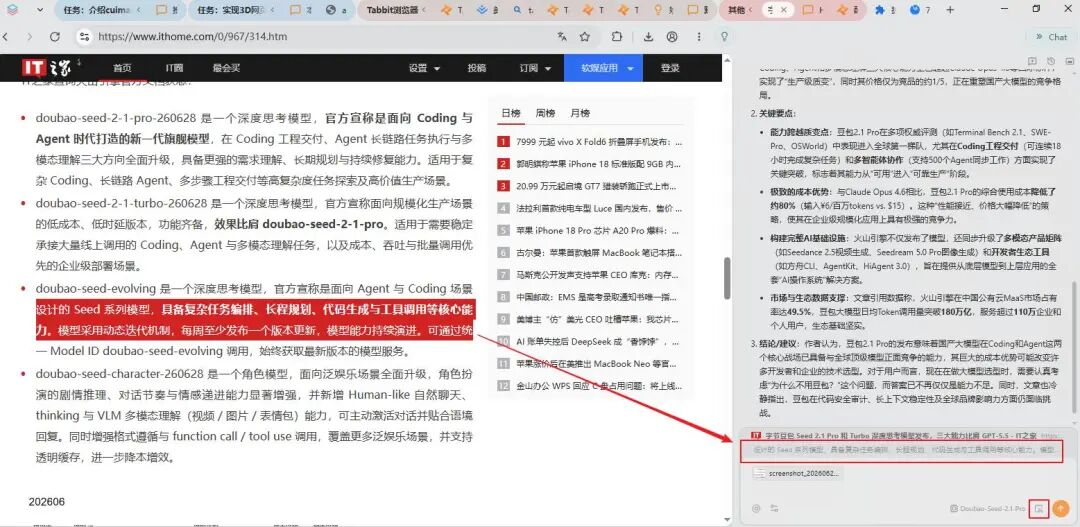
Task: Switch to the 任务: 介绍cuima tab group
Action: click(x=98, y=10)
